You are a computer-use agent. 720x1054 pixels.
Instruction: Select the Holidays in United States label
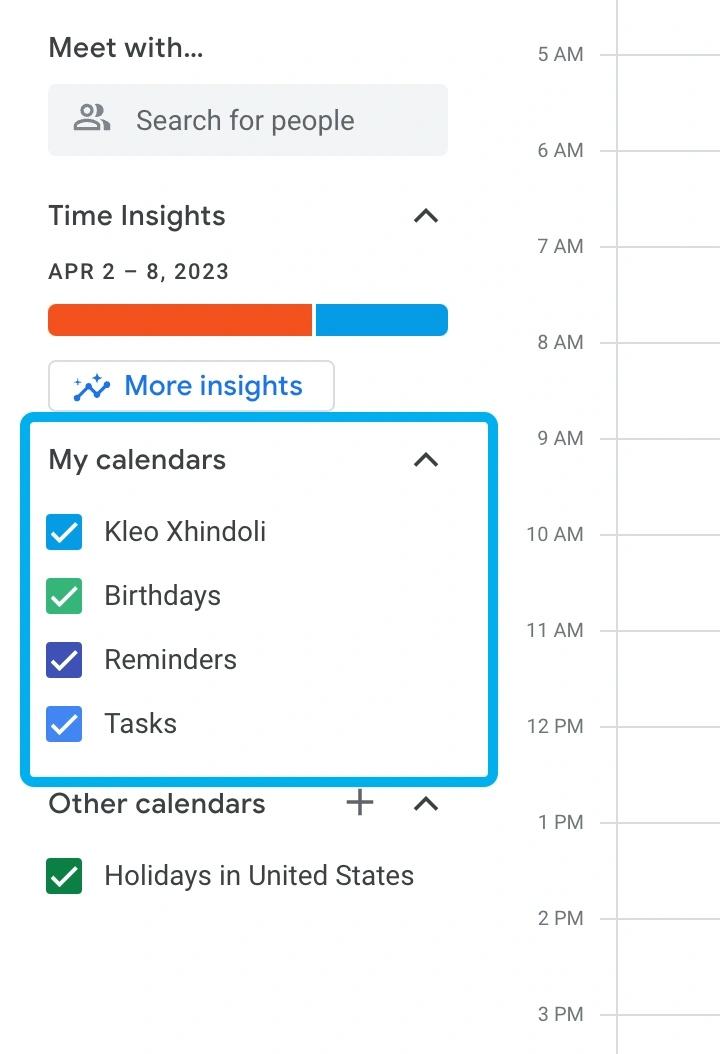pos(259,876)
